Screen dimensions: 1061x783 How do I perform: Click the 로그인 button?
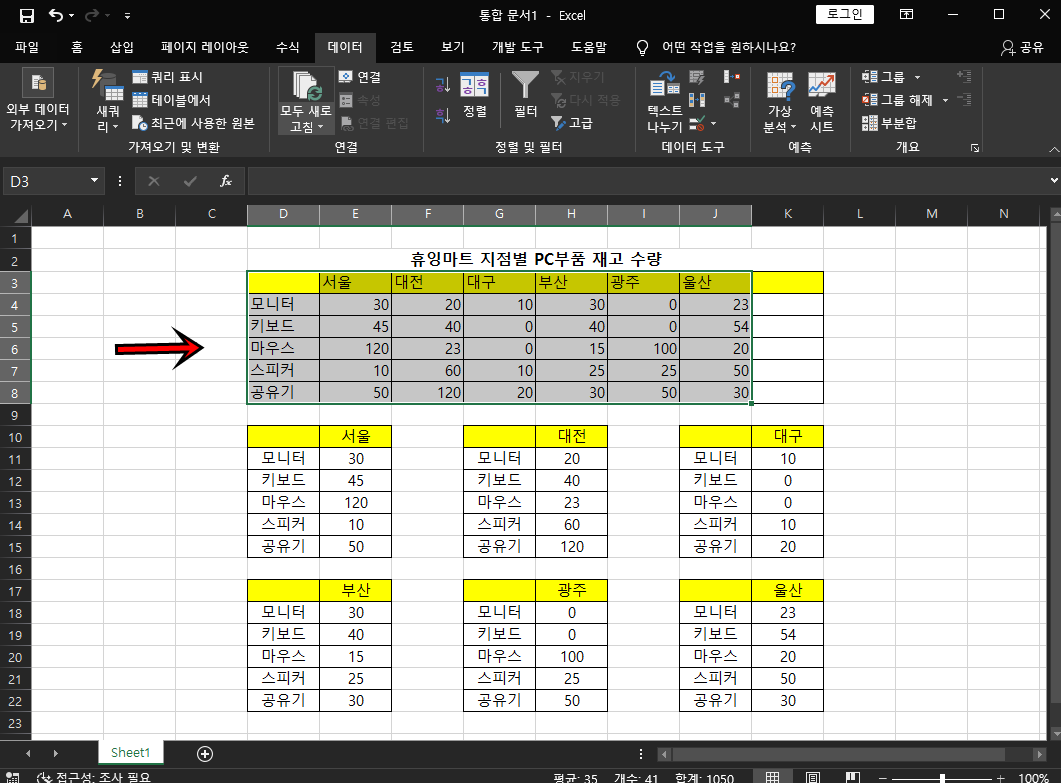pyautogui.click(x=844, y=14)
